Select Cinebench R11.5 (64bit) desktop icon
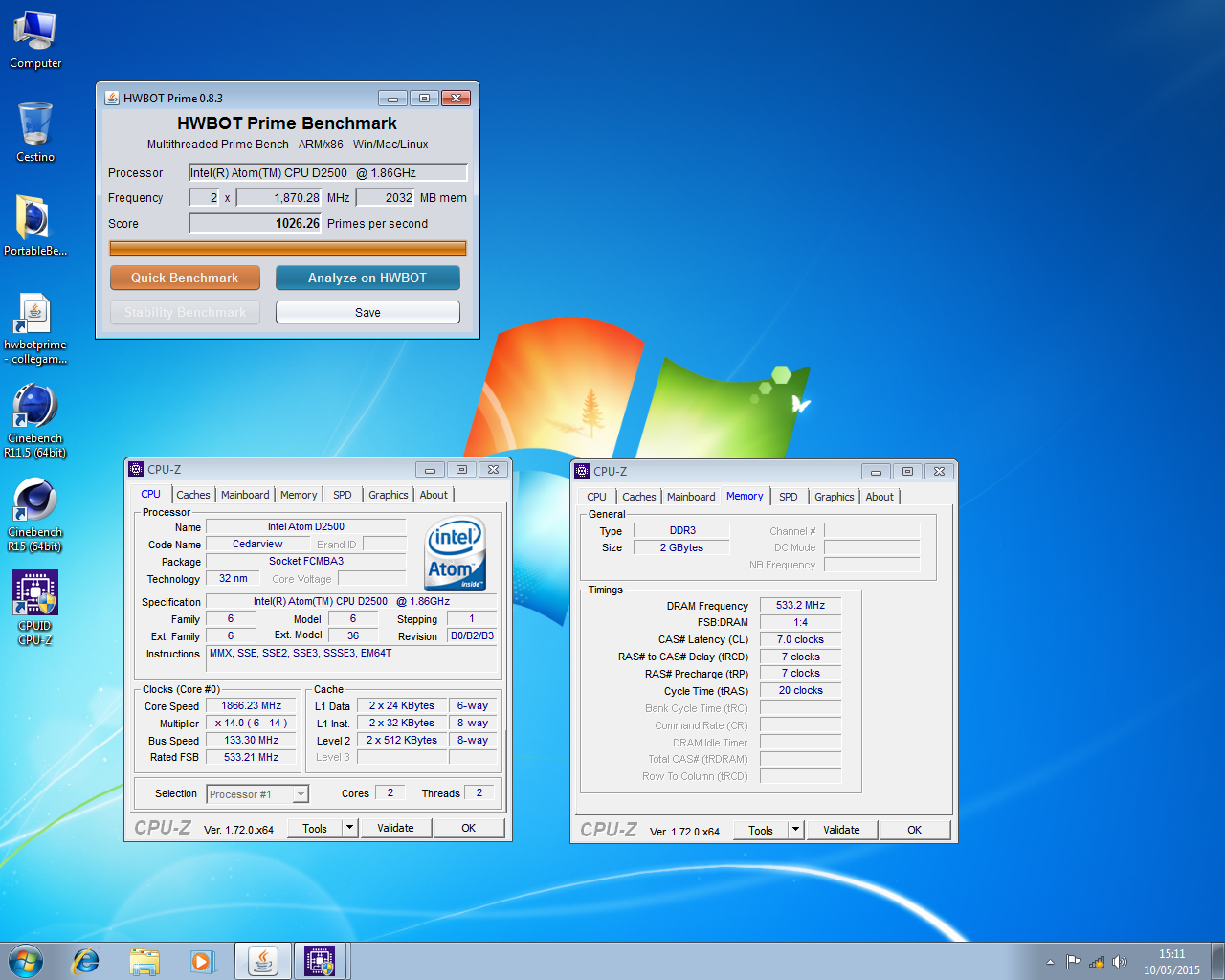 click(x=35, y=421)
